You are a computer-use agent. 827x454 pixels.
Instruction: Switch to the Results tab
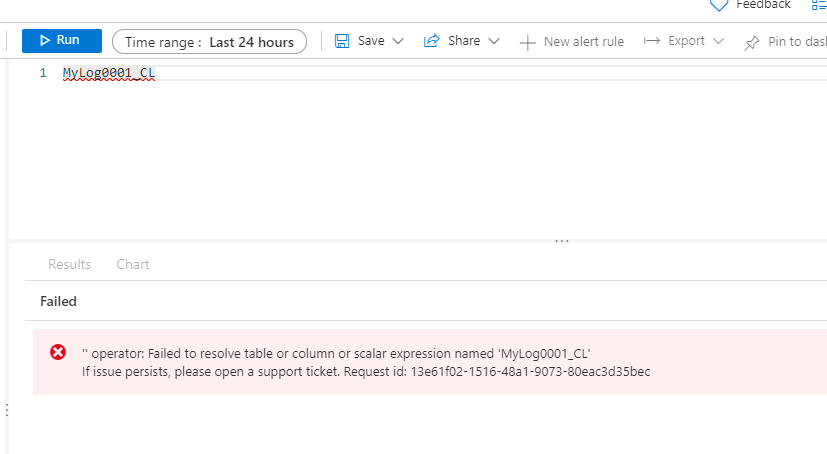69,264
